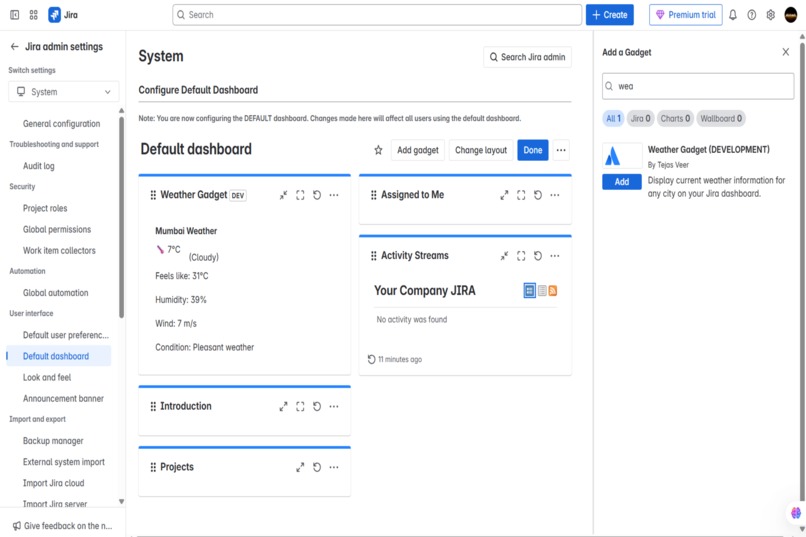Minimize the Weather Gadget
Viewport: 806px width, 537px height.
283,195
